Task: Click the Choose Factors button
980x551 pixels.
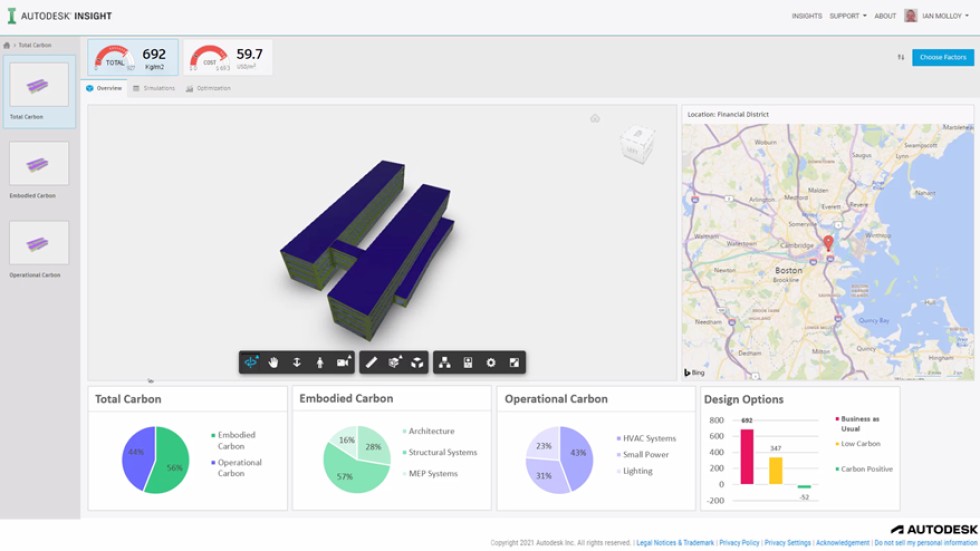Action: click(942, 57)
